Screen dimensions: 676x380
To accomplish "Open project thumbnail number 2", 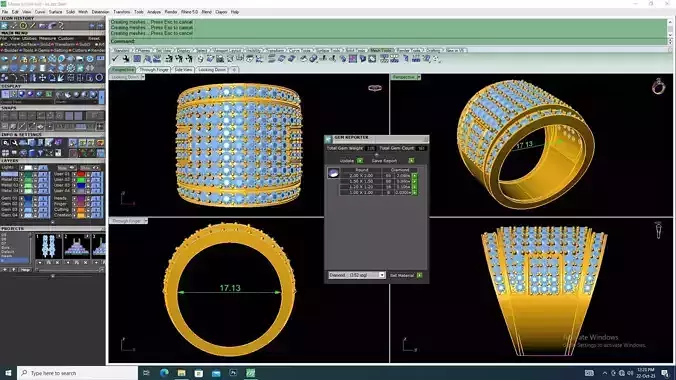I will click(76, 246).
